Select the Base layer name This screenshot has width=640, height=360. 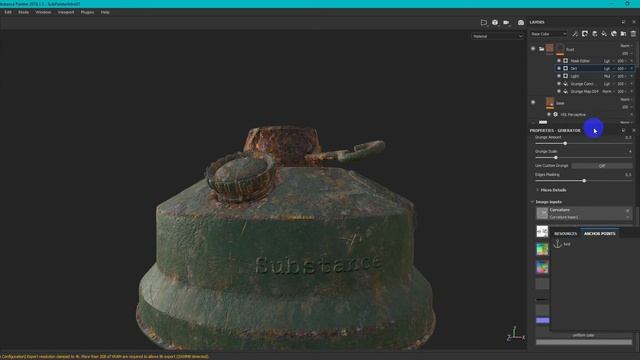coord(560,103)
